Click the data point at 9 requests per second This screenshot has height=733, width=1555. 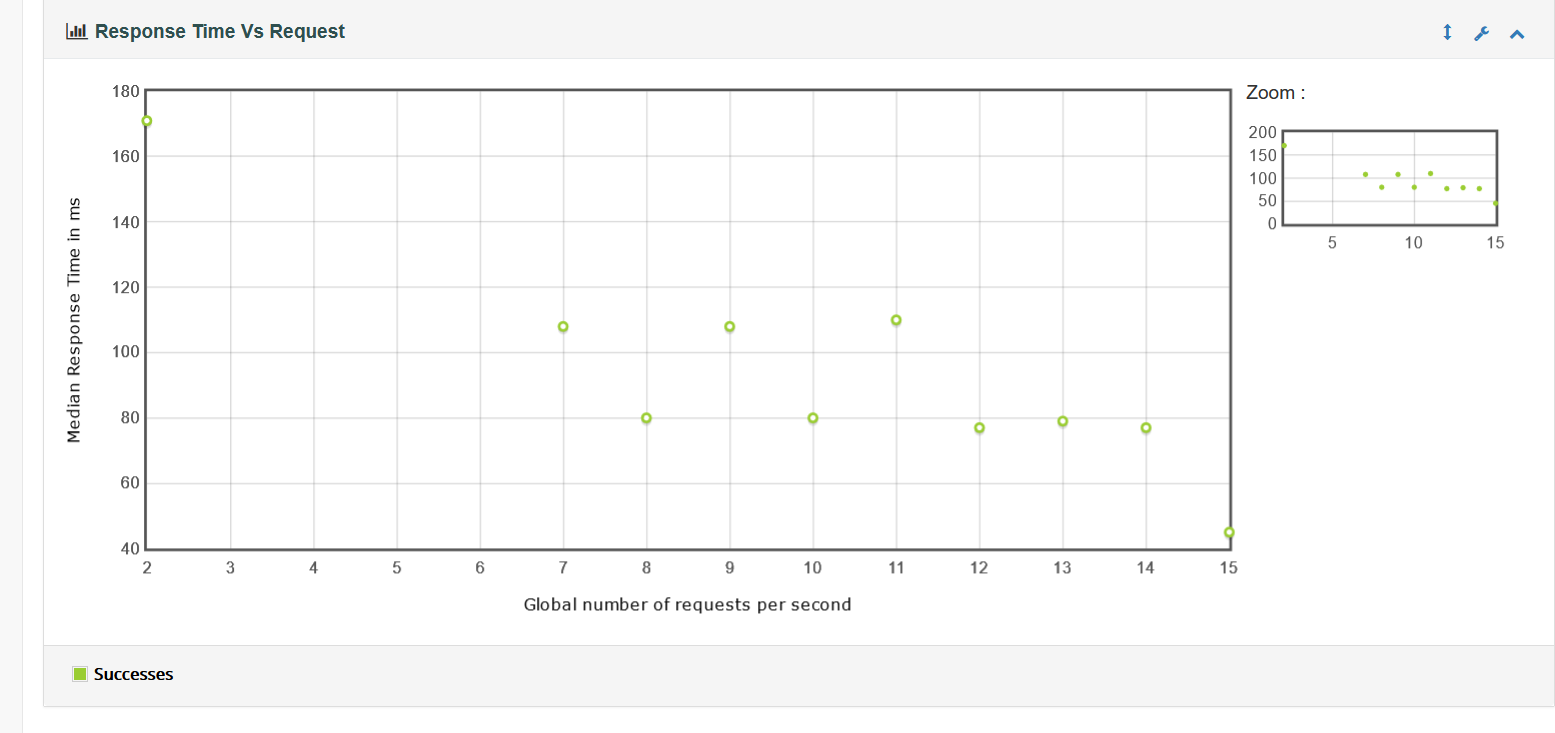click(729, 327)
